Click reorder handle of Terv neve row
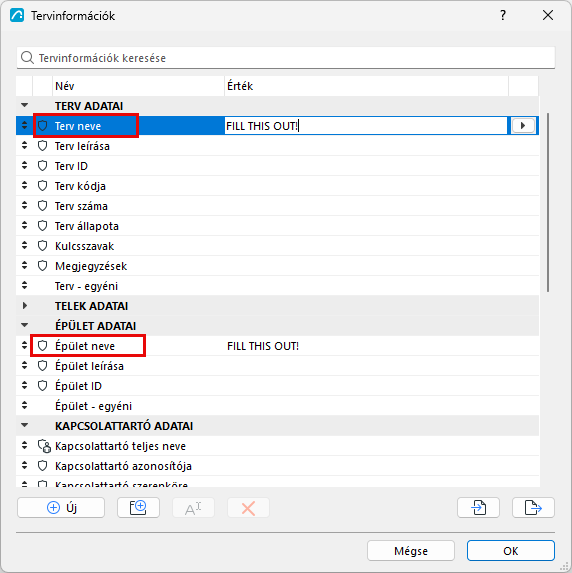The image size is (572, 573). pos(24,125)
